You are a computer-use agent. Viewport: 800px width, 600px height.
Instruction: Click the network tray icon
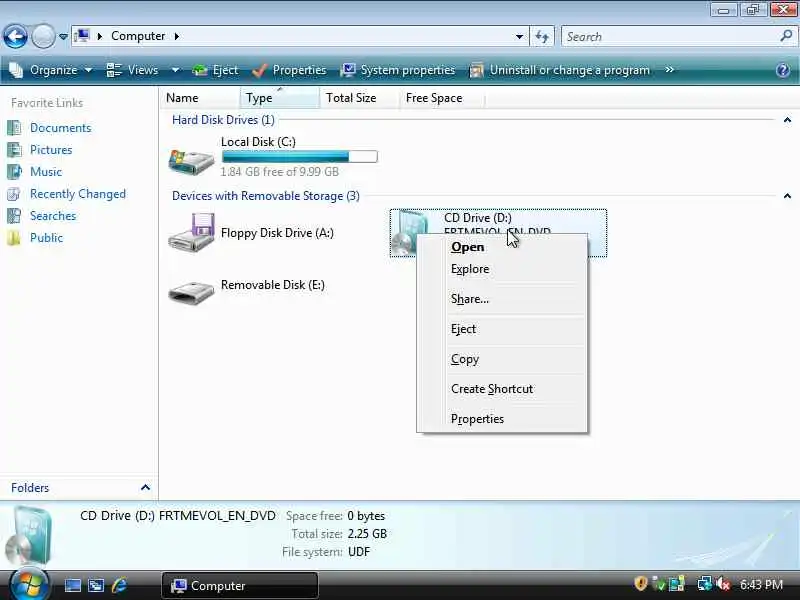point(705,583)
